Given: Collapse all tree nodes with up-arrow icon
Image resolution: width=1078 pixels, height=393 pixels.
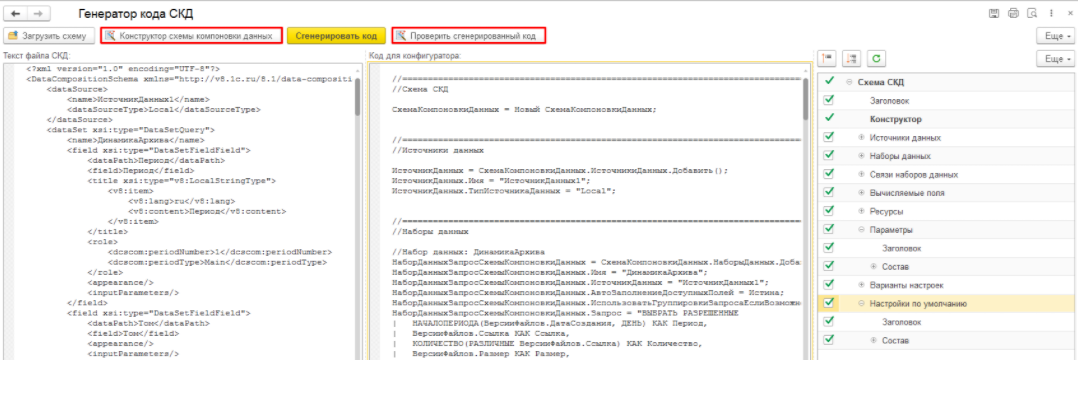Looking at the screenshot, I should click(x=827, y=59).
